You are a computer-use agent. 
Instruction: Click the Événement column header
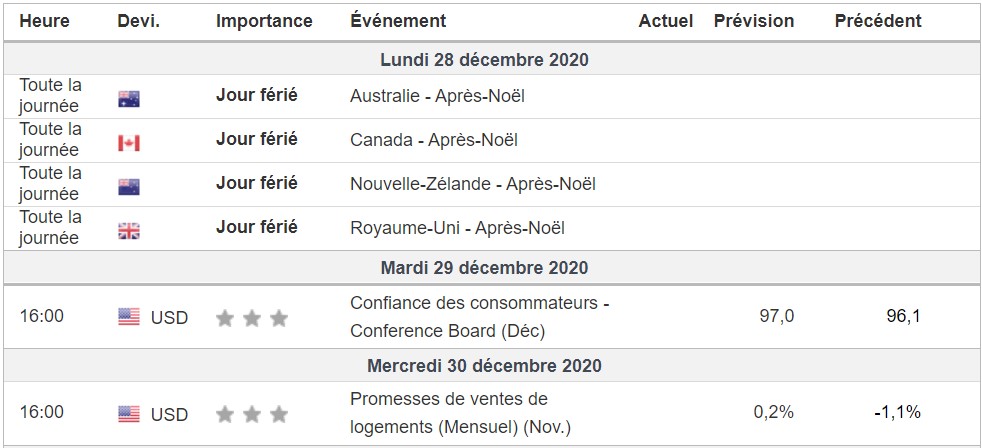click(x=398, y=21)
